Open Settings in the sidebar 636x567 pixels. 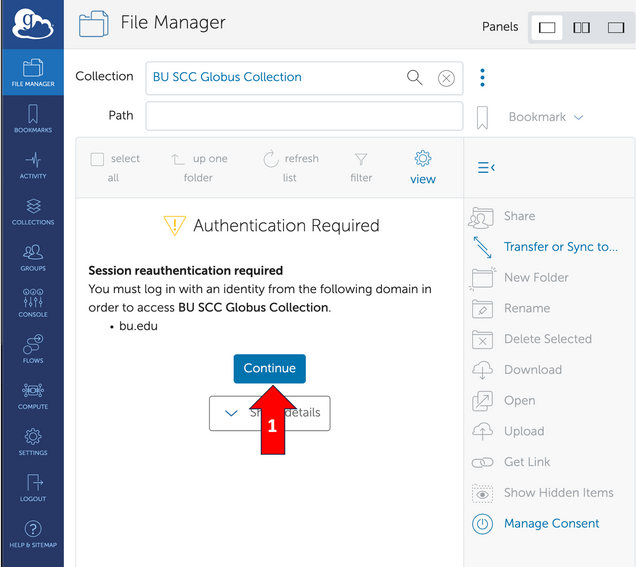coord(33,442)
